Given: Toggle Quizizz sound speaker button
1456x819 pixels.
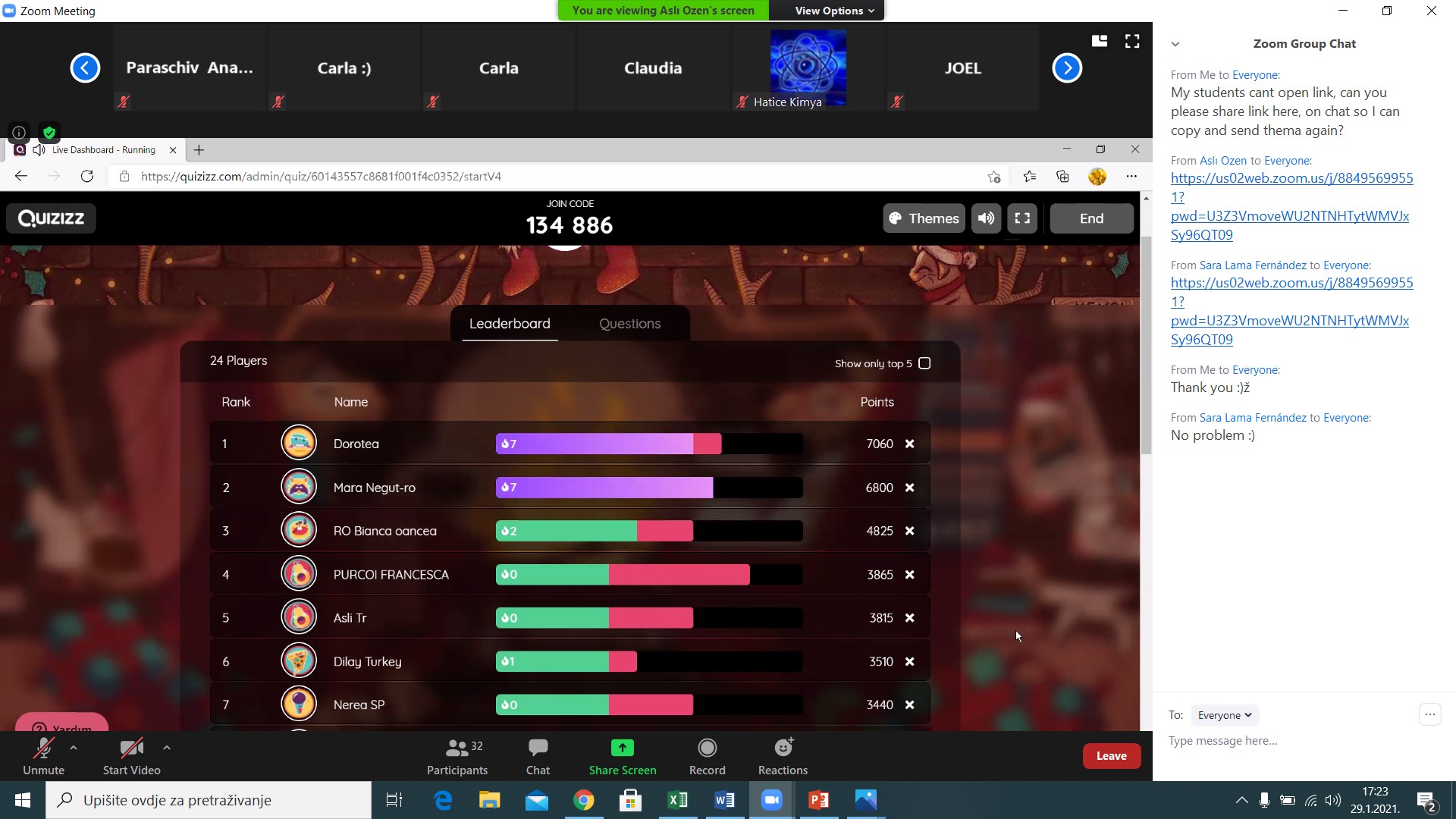Looking at the screenshot, I should [x=986, y=218].
